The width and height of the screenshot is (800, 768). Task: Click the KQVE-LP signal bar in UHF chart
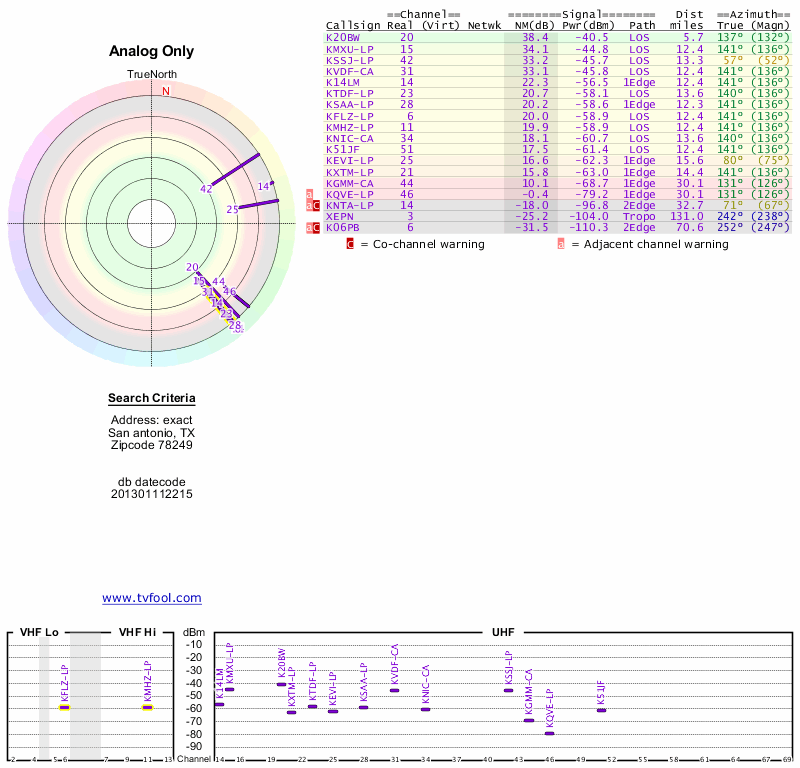pyautogui.click(x=549, y=733)
